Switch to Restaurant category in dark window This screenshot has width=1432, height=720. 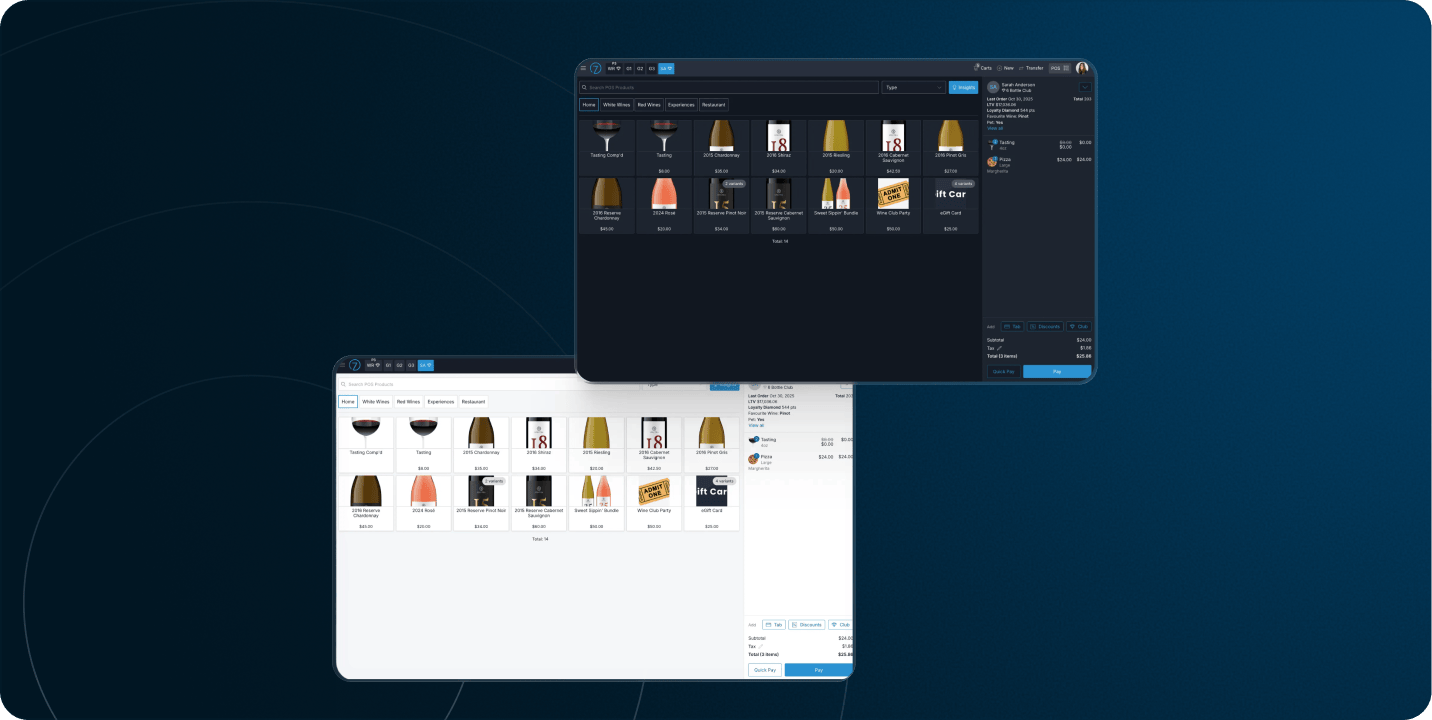click(x=713, y=105)
